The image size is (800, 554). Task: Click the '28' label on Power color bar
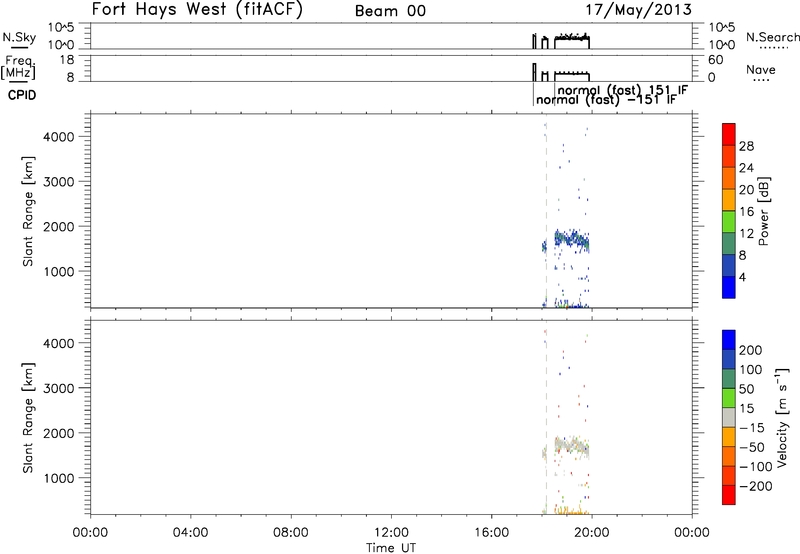click(x=746, y=146)
